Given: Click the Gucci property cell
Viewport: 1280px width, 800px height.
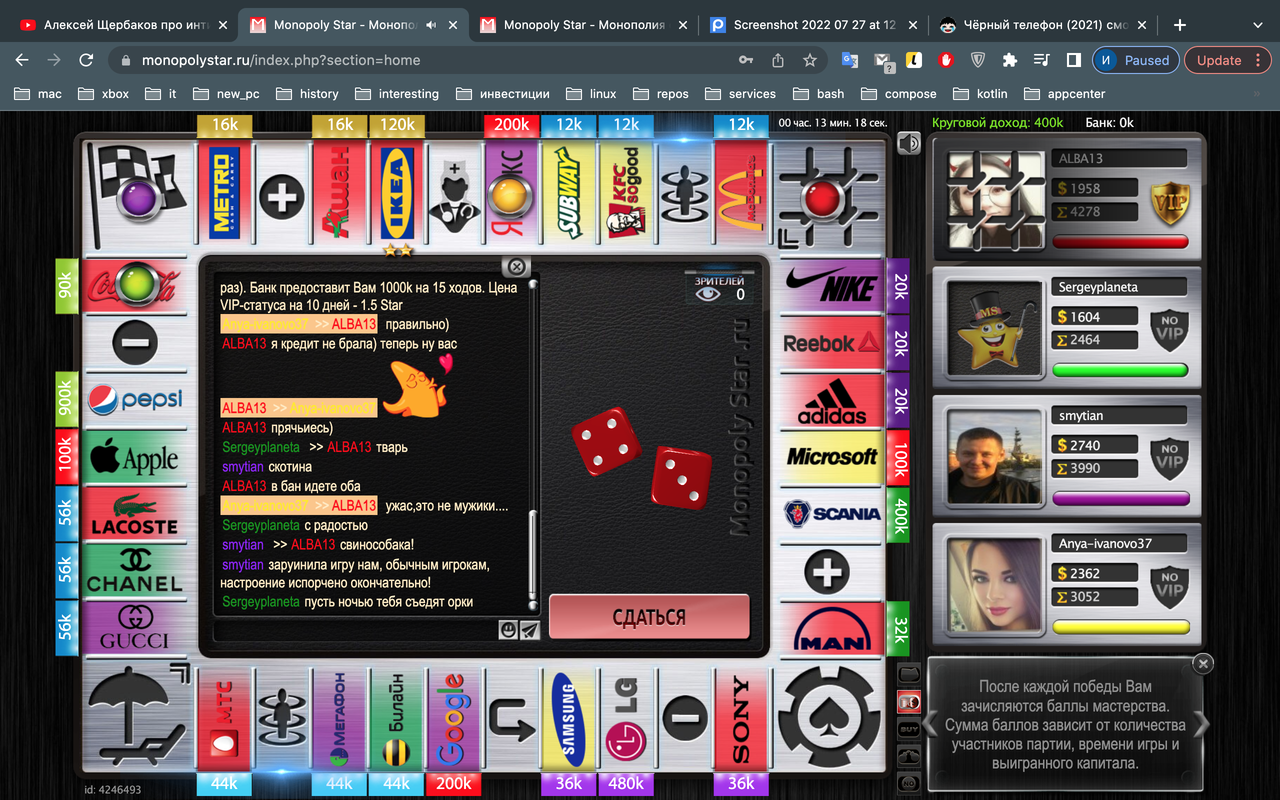Looking at the screenshot, I should (134, 630).
